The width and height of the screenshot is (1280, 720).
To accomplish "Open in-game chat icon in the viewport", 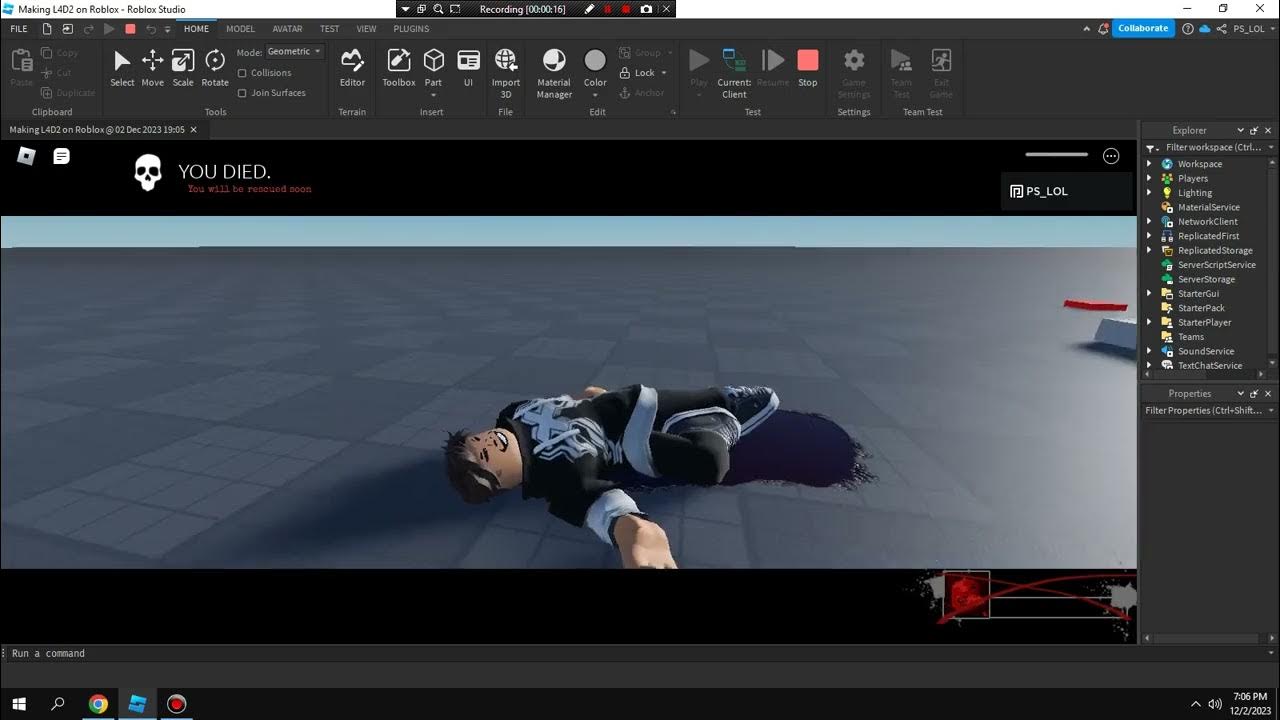I will [62, 156].
